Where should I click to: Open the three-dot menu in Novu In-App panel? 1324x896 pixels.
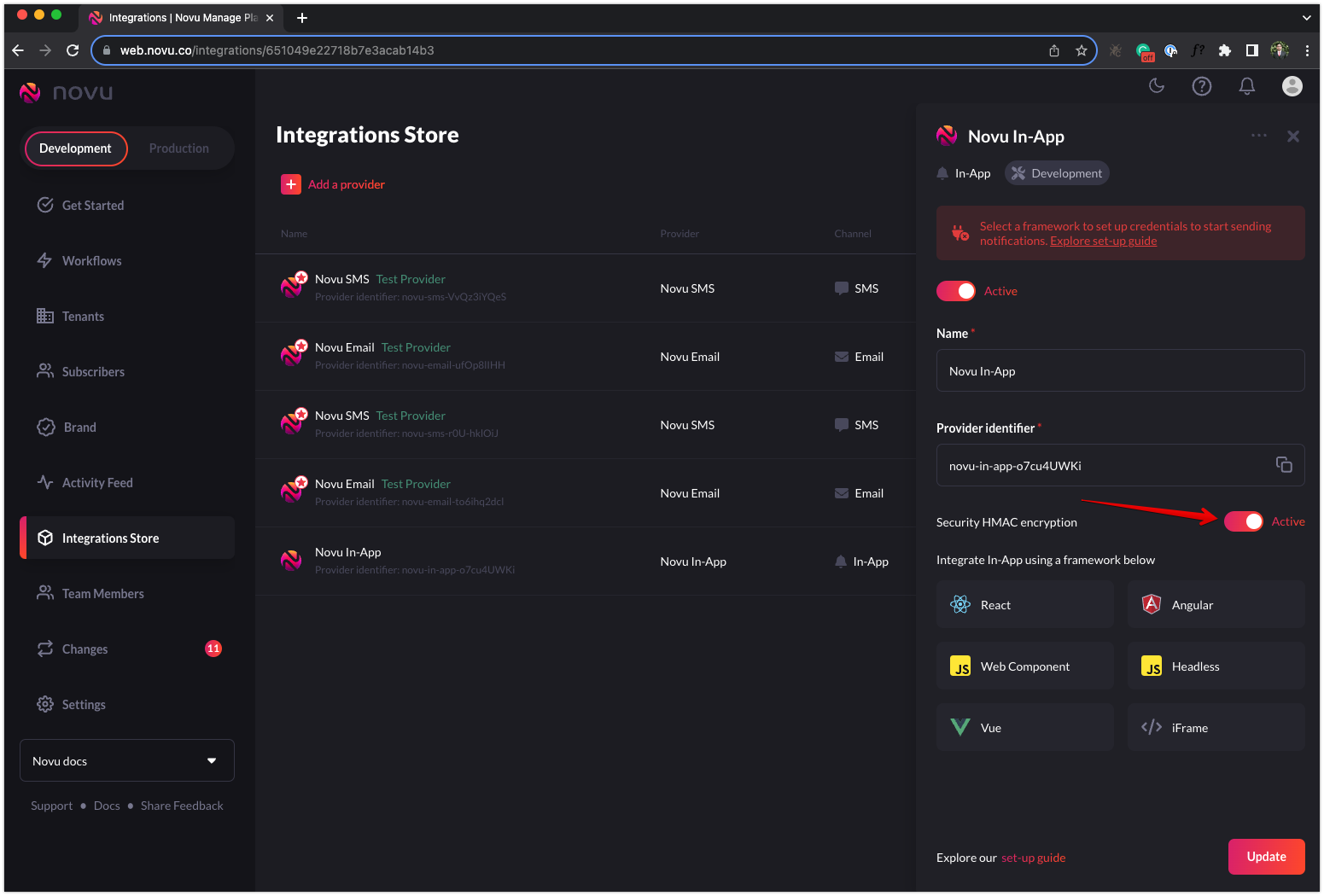(1259, 136)
